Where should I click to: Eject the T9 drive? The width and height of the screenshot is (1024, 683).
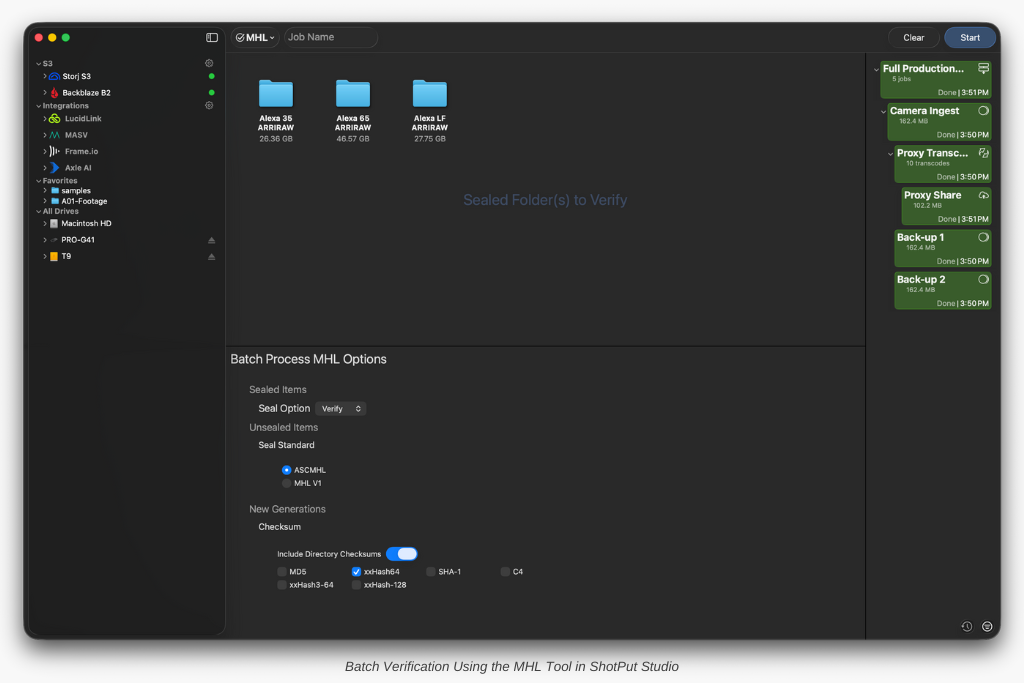pos(211,256)
